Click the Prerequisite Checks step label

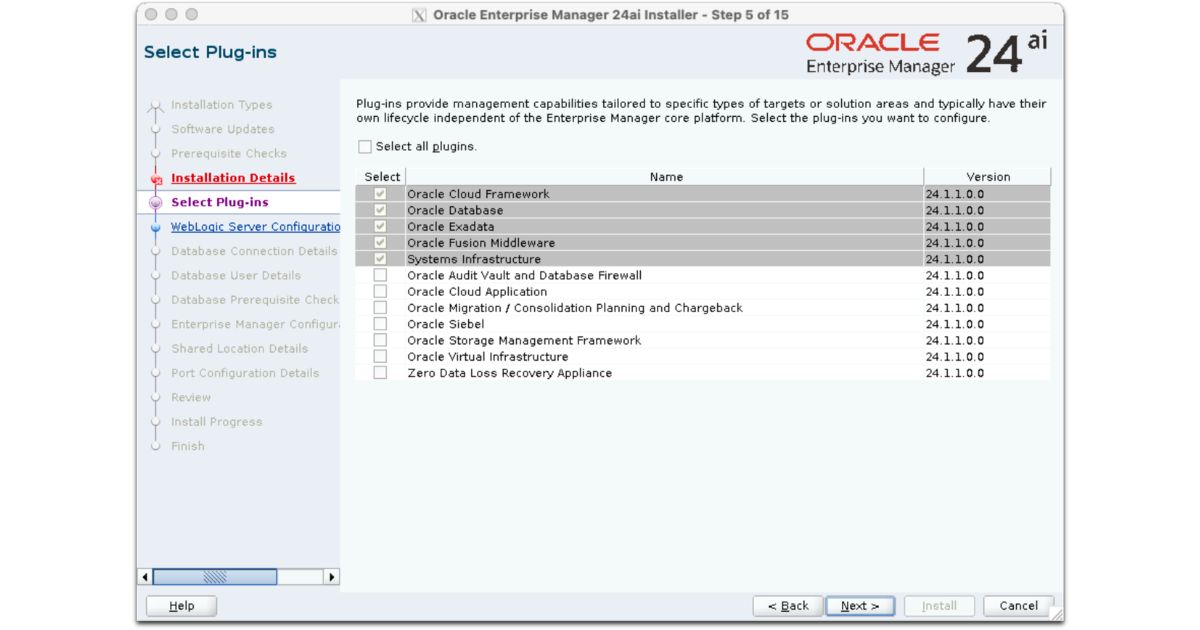point(229,154)
